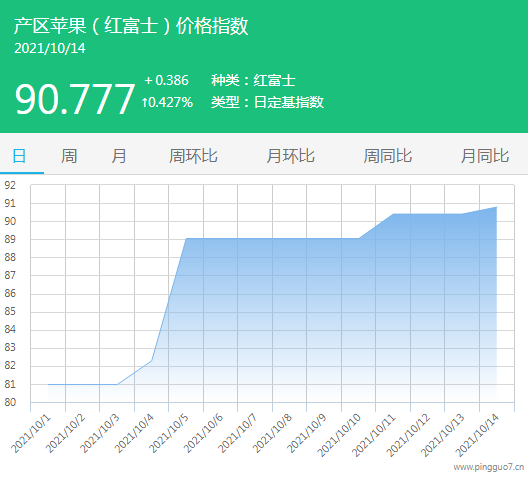528x478 pixels.
Task: Click the label 类型：日定基指数
Action: click(267, 102)
